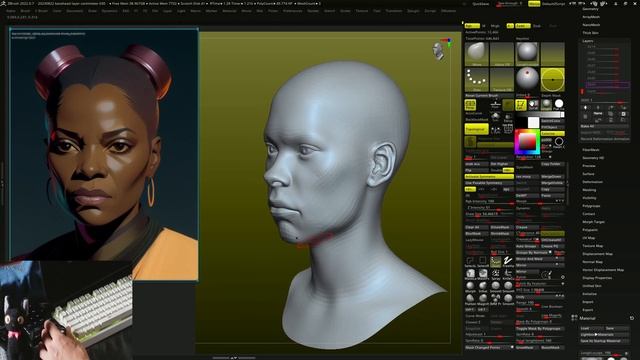Screen dimensions: 640x360
Task: Open the Transform menu
Action: (x=393, y=11)
